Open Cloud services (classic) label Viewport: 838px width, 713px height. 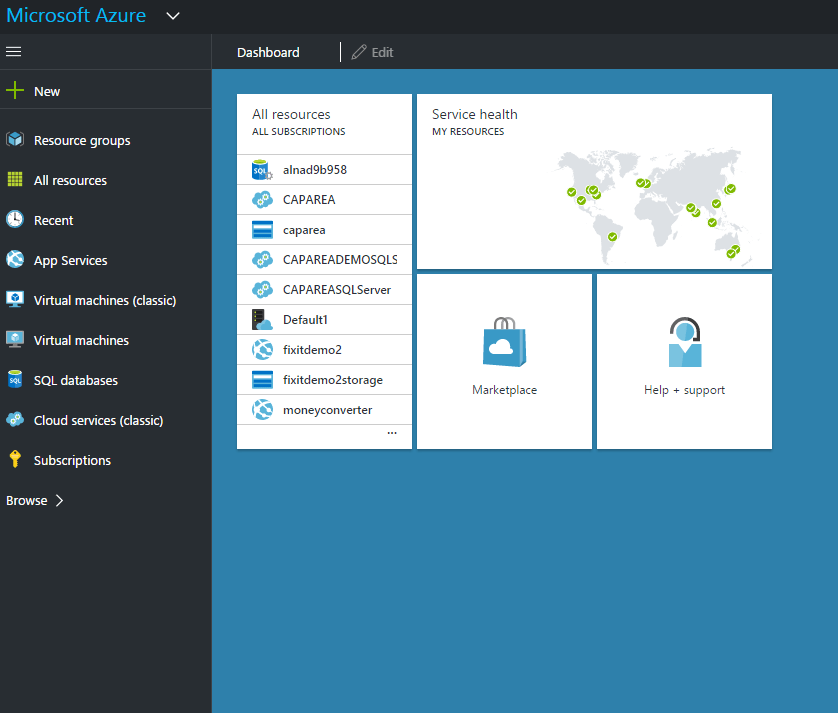tap(98, 421)
